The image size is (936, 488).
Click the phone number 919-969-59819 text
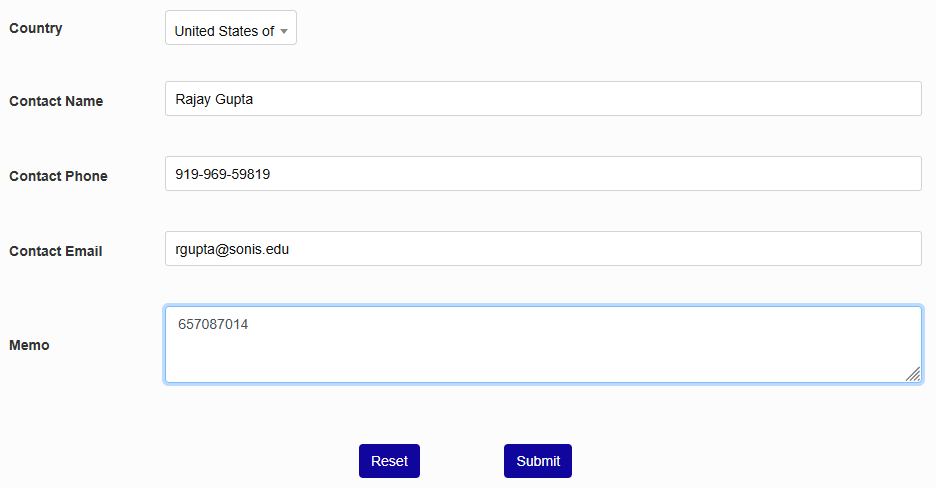pos(223,174)
